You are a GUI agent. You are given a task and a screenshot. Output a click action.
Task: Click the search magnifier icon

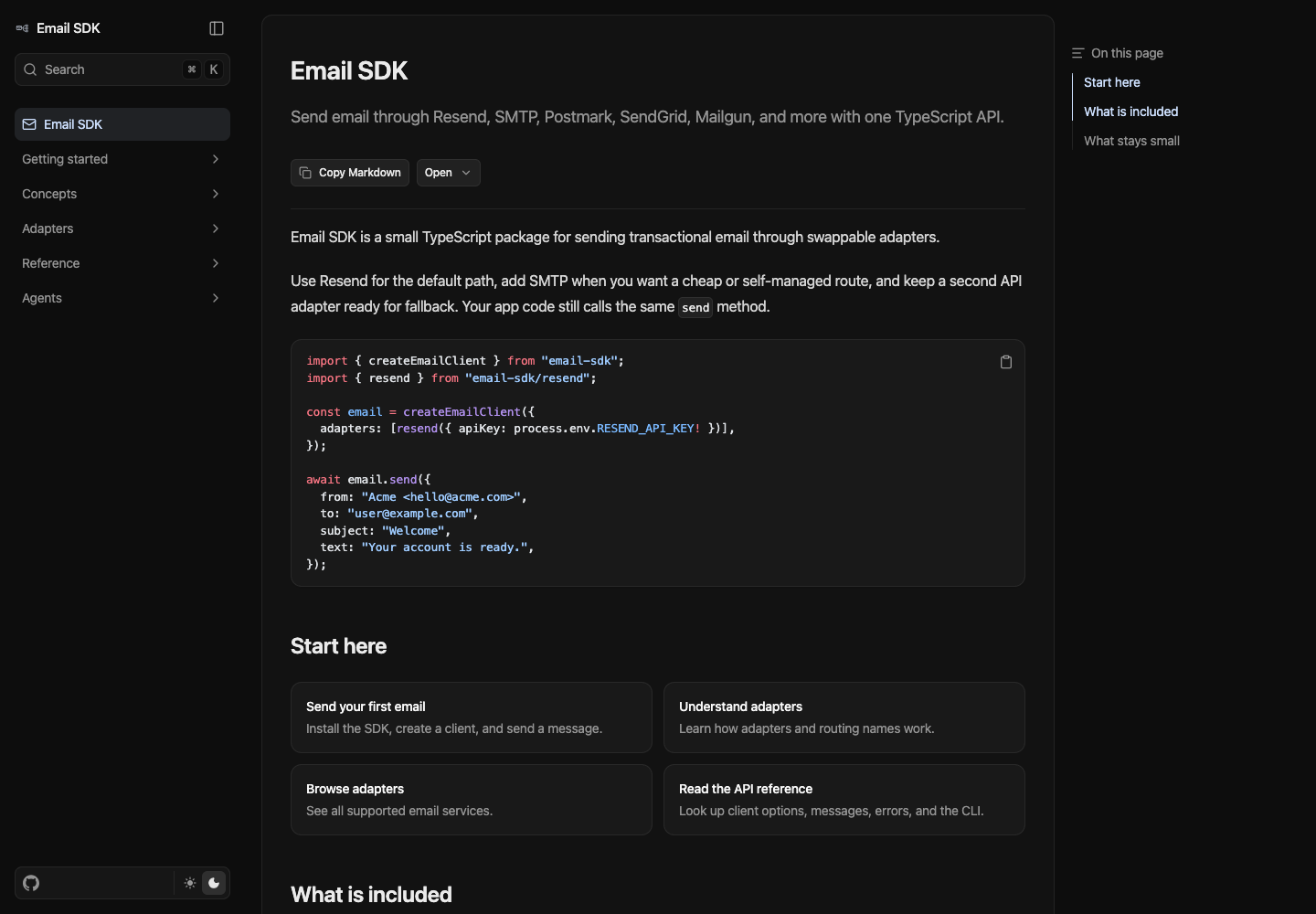(30, 69)
